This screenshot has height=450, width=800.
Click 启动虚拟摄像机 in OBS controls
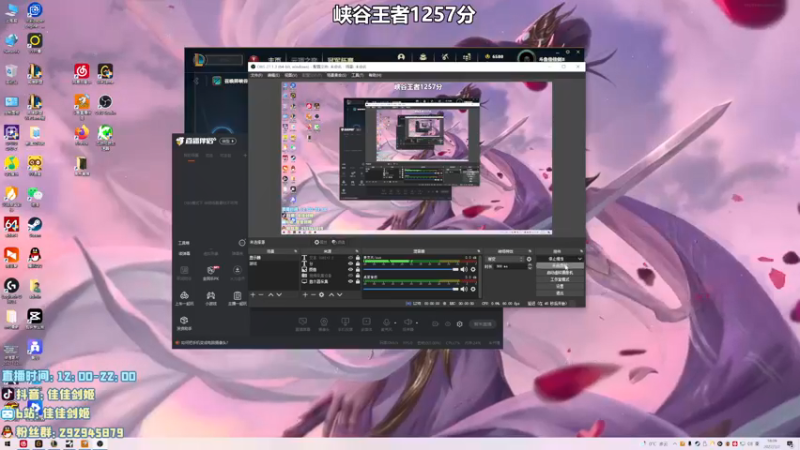tap(560, 273)
